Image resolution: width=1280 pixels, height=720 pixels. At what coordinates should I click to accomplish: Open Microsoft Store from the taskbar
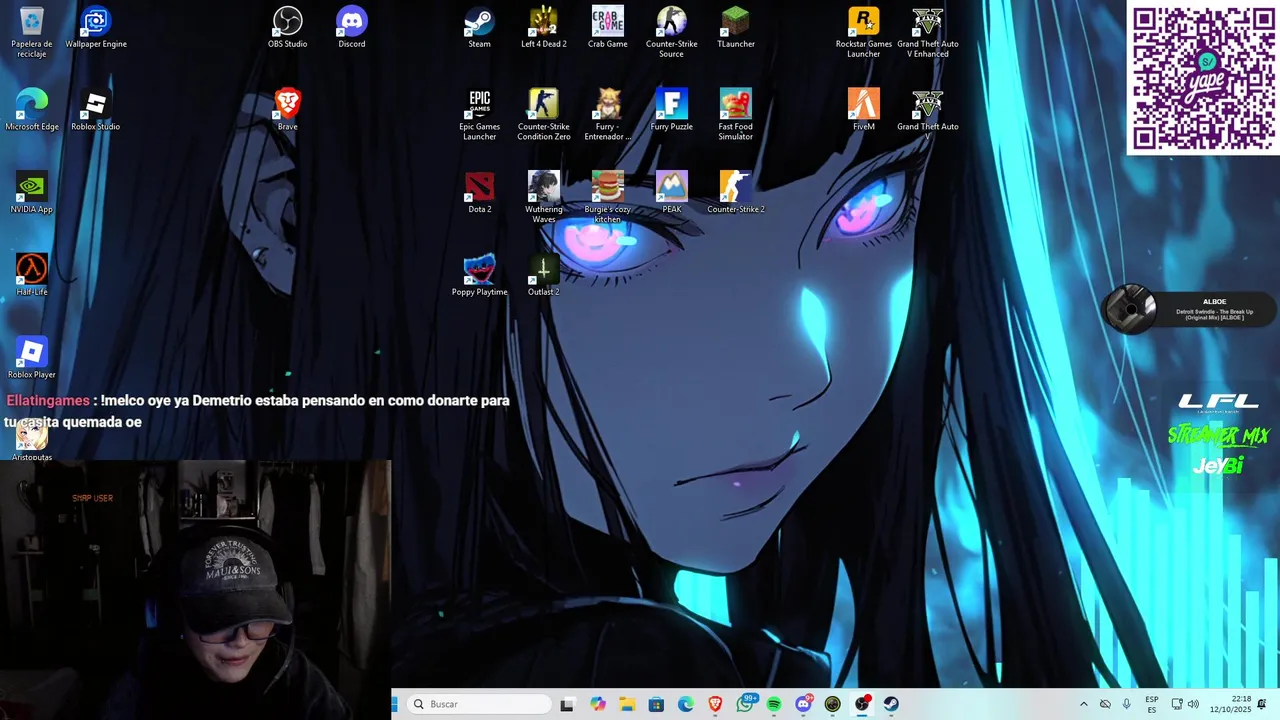656,704
